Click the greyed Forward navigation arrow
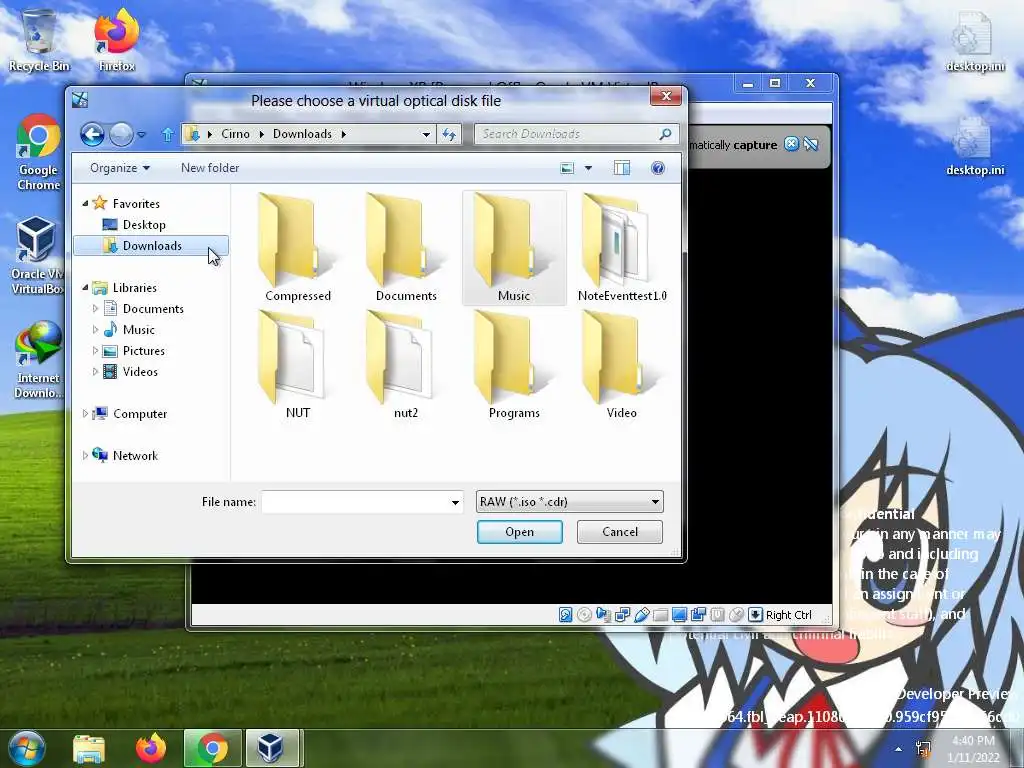The width and height of the screenshot is (1024, 768). 121,135
